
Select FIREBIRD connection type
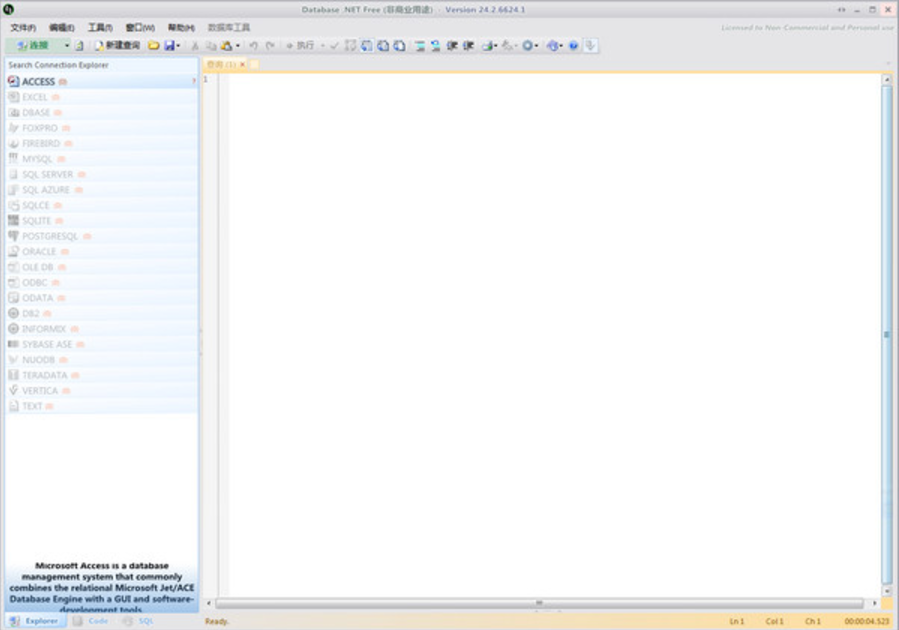pos(101,143)
